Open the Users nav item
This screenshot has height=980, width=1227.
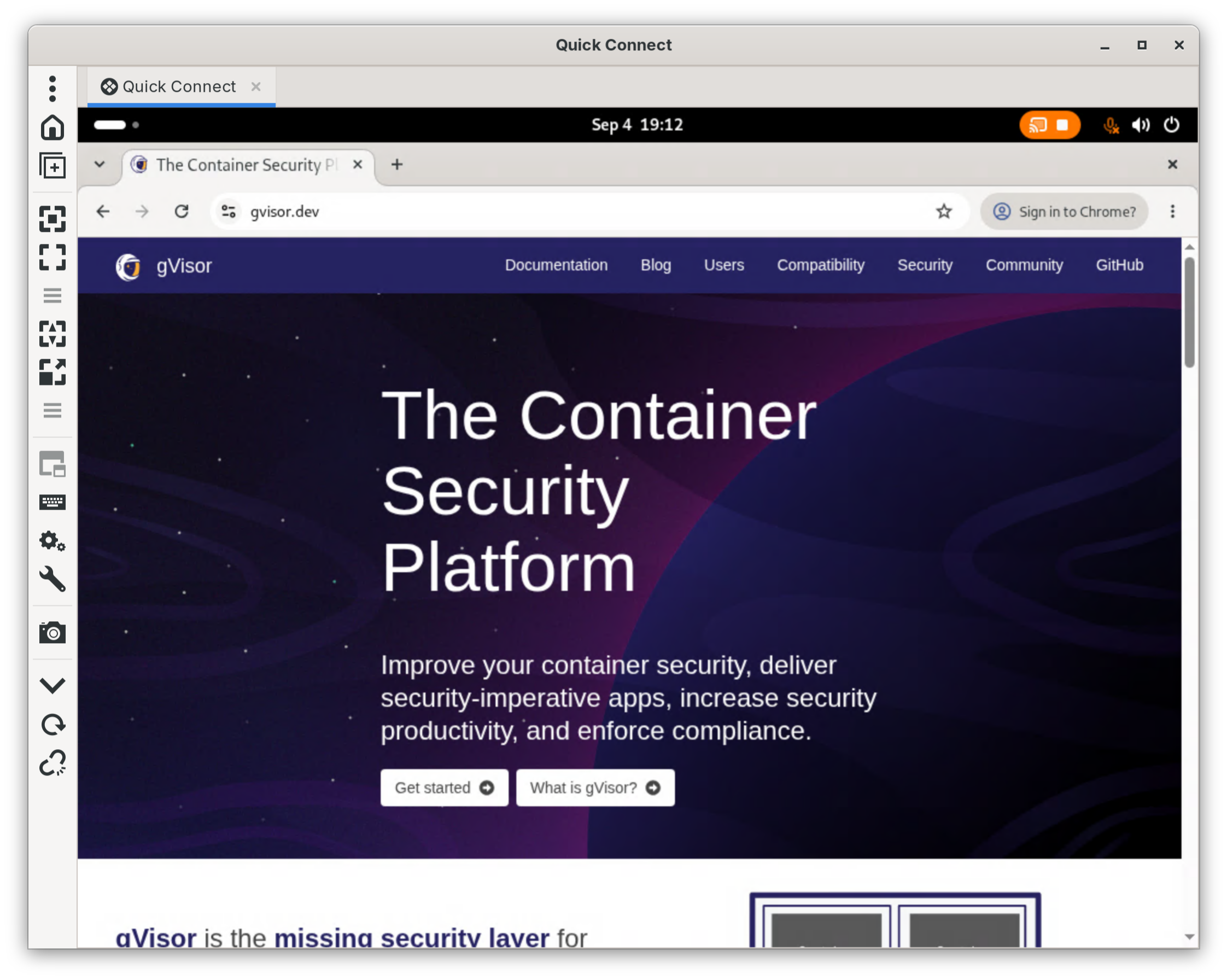724,265
